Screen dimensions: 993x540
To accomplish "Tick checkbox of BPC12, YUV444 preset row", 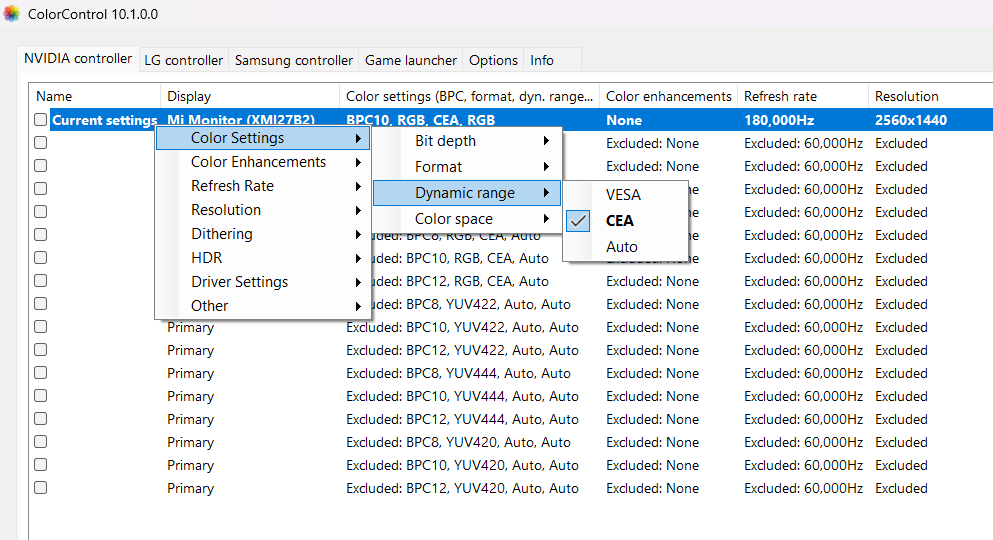I will pos(41,418).
